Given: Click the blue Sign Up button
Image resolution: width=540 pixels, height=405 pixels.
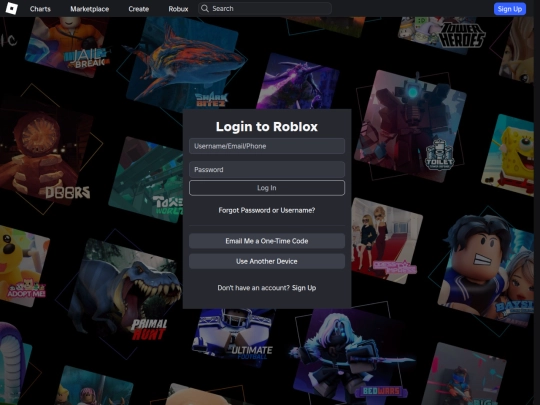Looking at the screenshot, I should 510,9.
